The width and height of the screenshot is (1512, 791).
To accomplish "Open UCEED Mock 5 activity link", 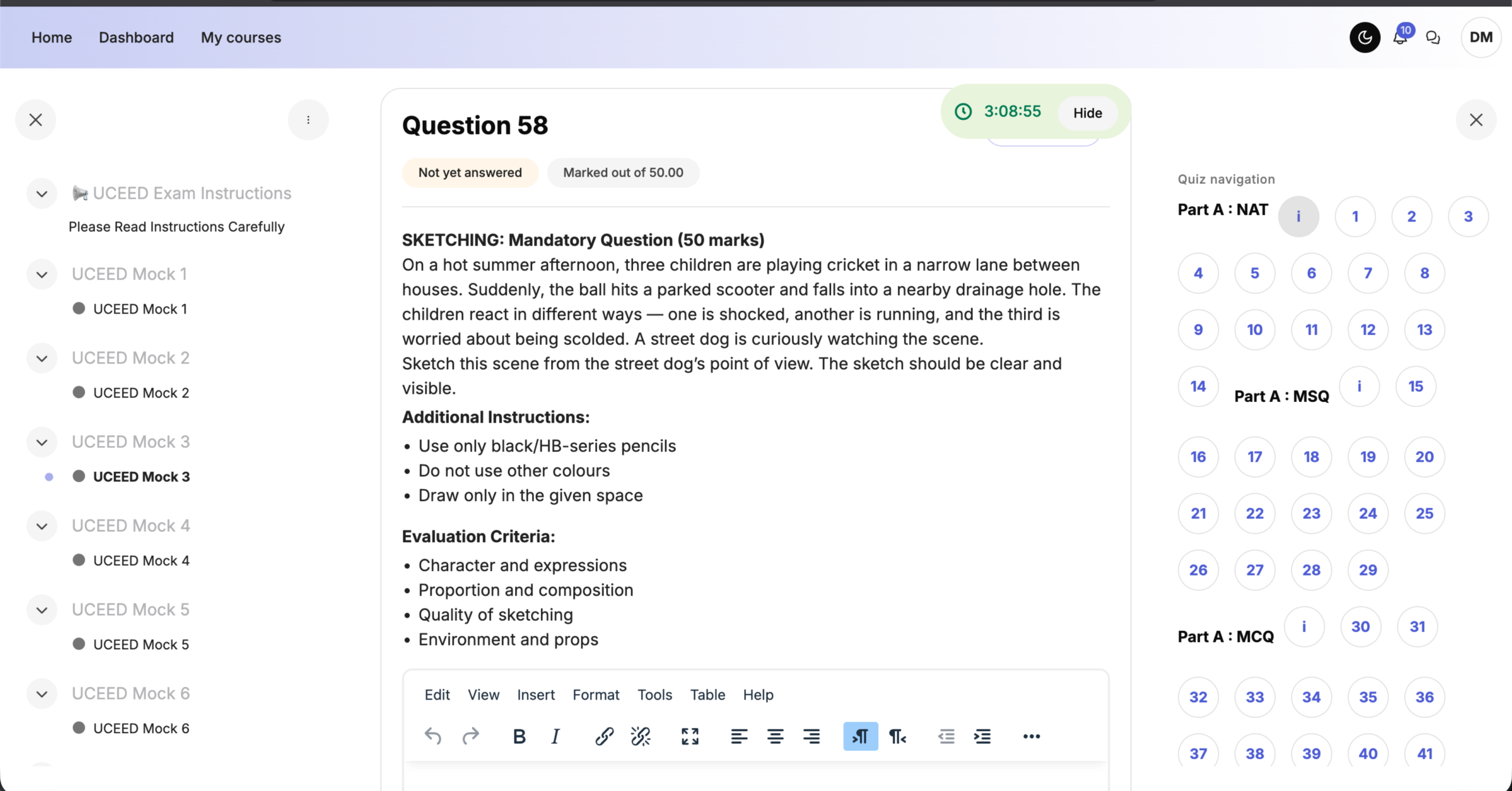I will (141, 644).
